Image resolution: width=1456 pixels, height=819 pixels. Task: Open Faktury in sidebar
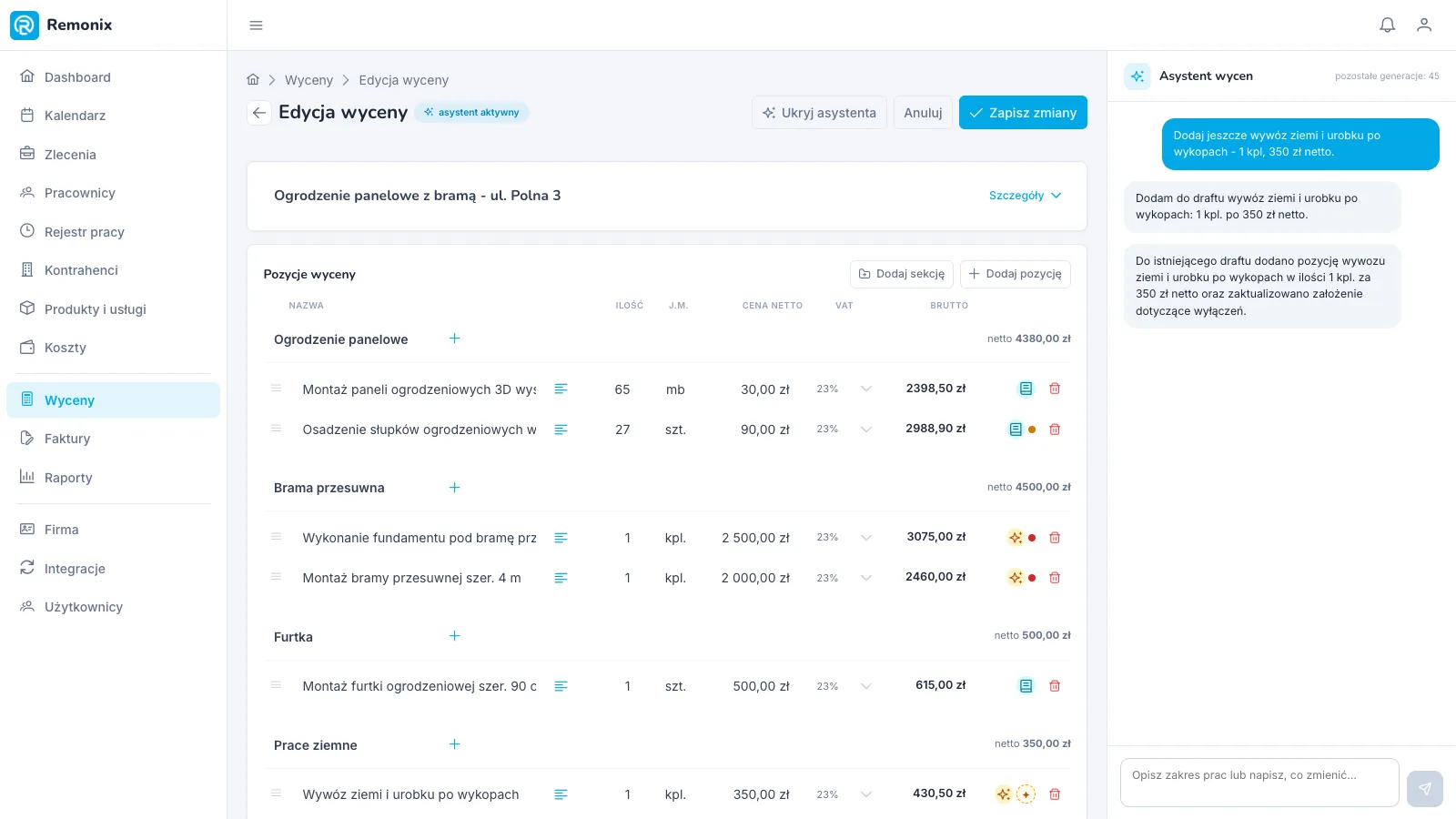[113, 439]
